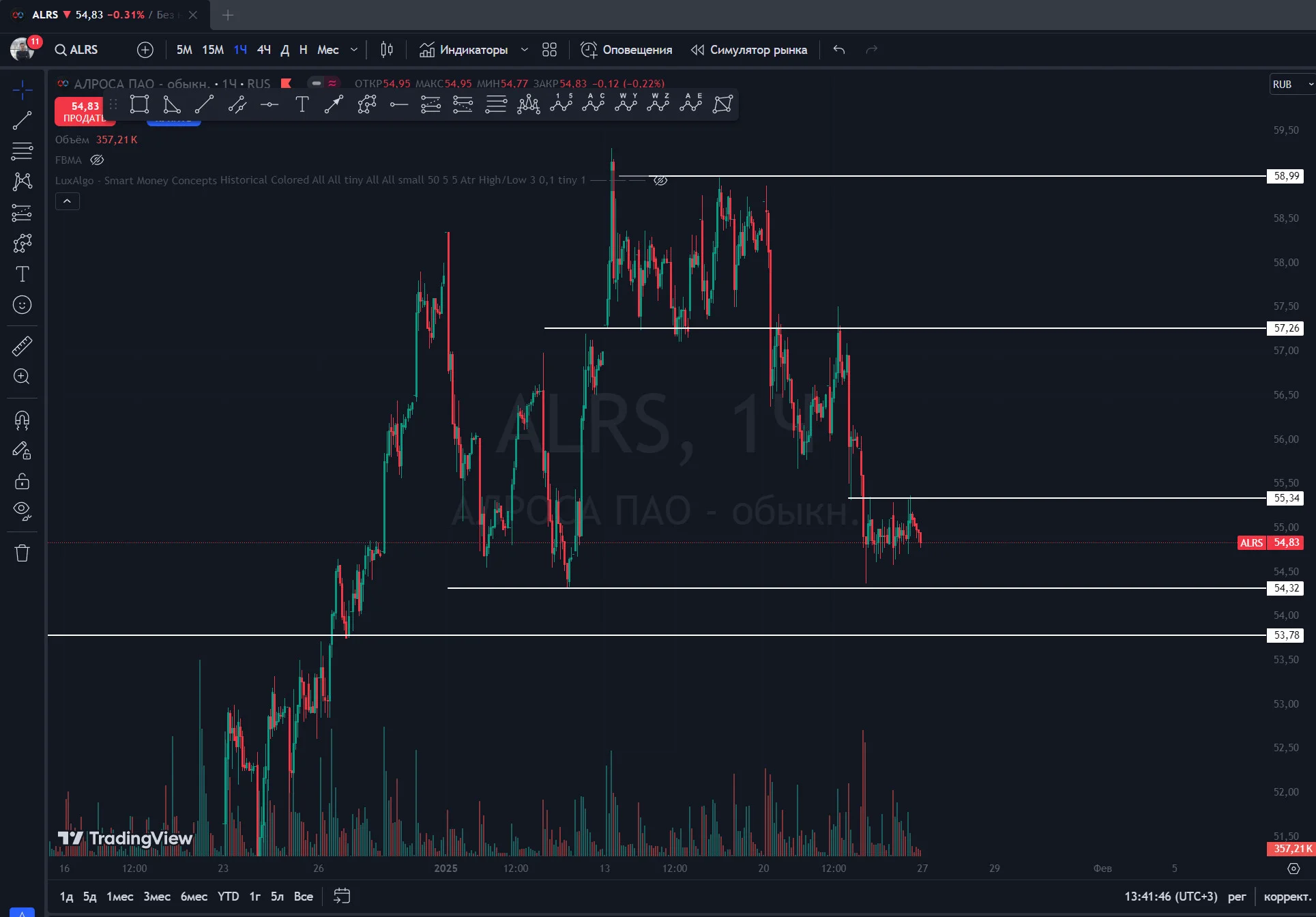Switch to the Д daily timeframe
This screenshot has height=917, width=1316.
[285, 50]
